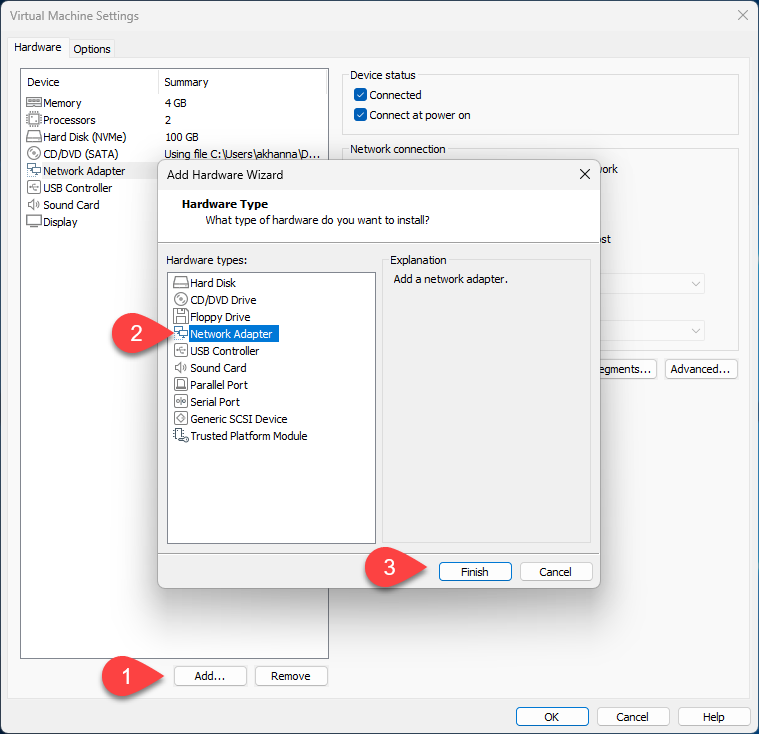This screenshot has height=734, width=759.
Task: Toggle Connect at power on checkbox
Action: [360, 115]
